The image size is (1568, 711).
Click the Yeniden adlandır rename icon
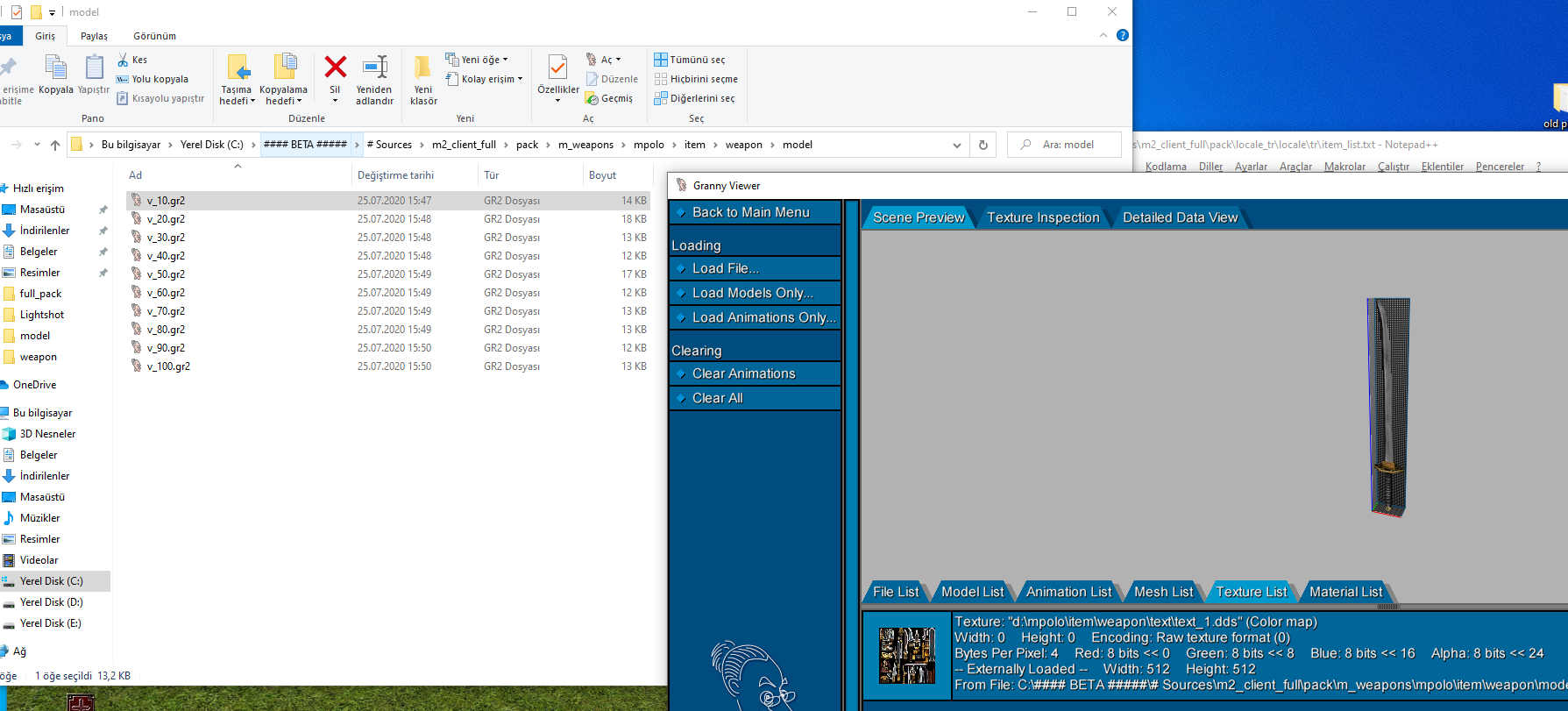pyautogui.click(x=374, y=68)
